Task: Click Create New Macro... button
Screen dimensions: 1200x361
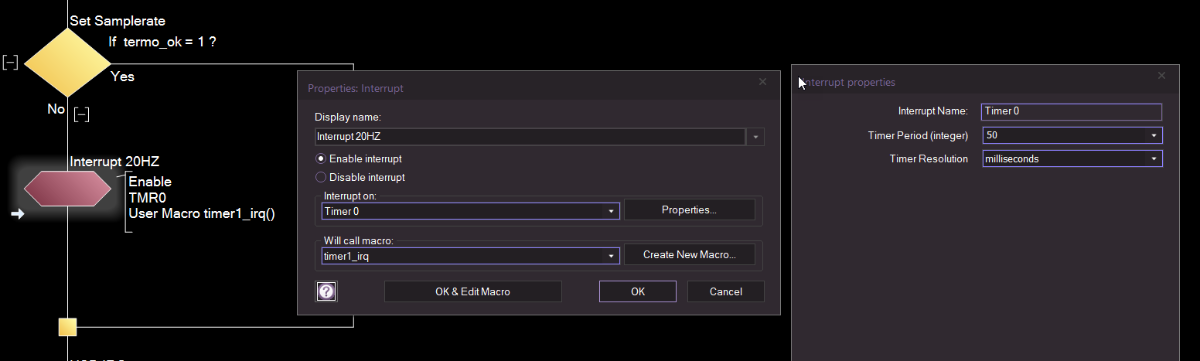Action: pos(689,255)
